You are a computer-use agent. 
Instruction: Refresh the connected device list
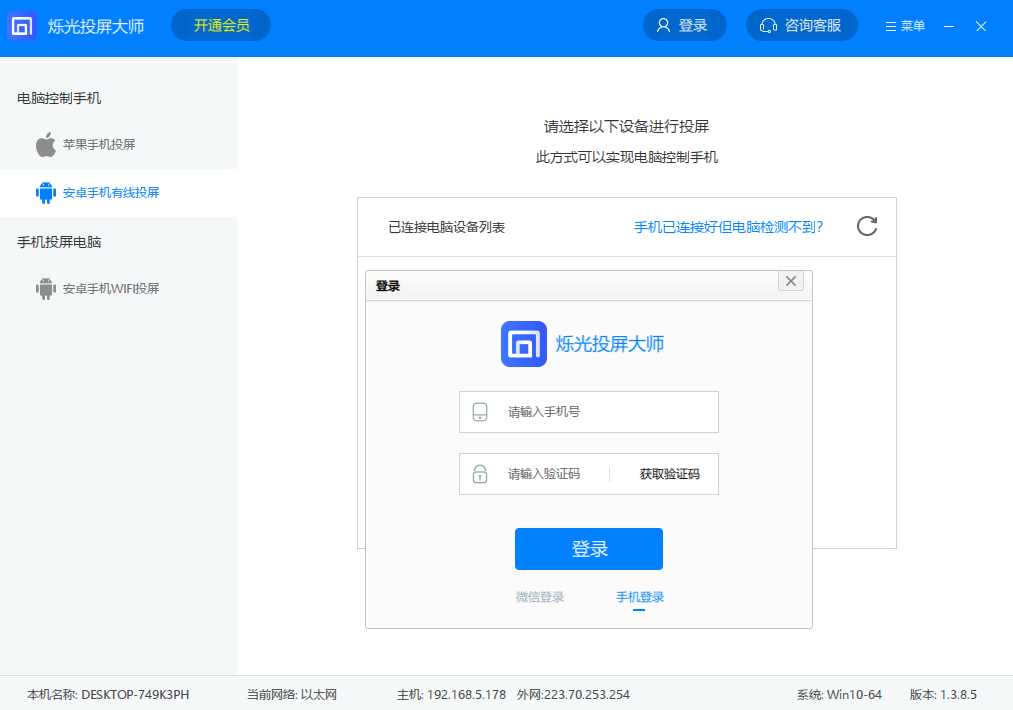pos(866,227)
